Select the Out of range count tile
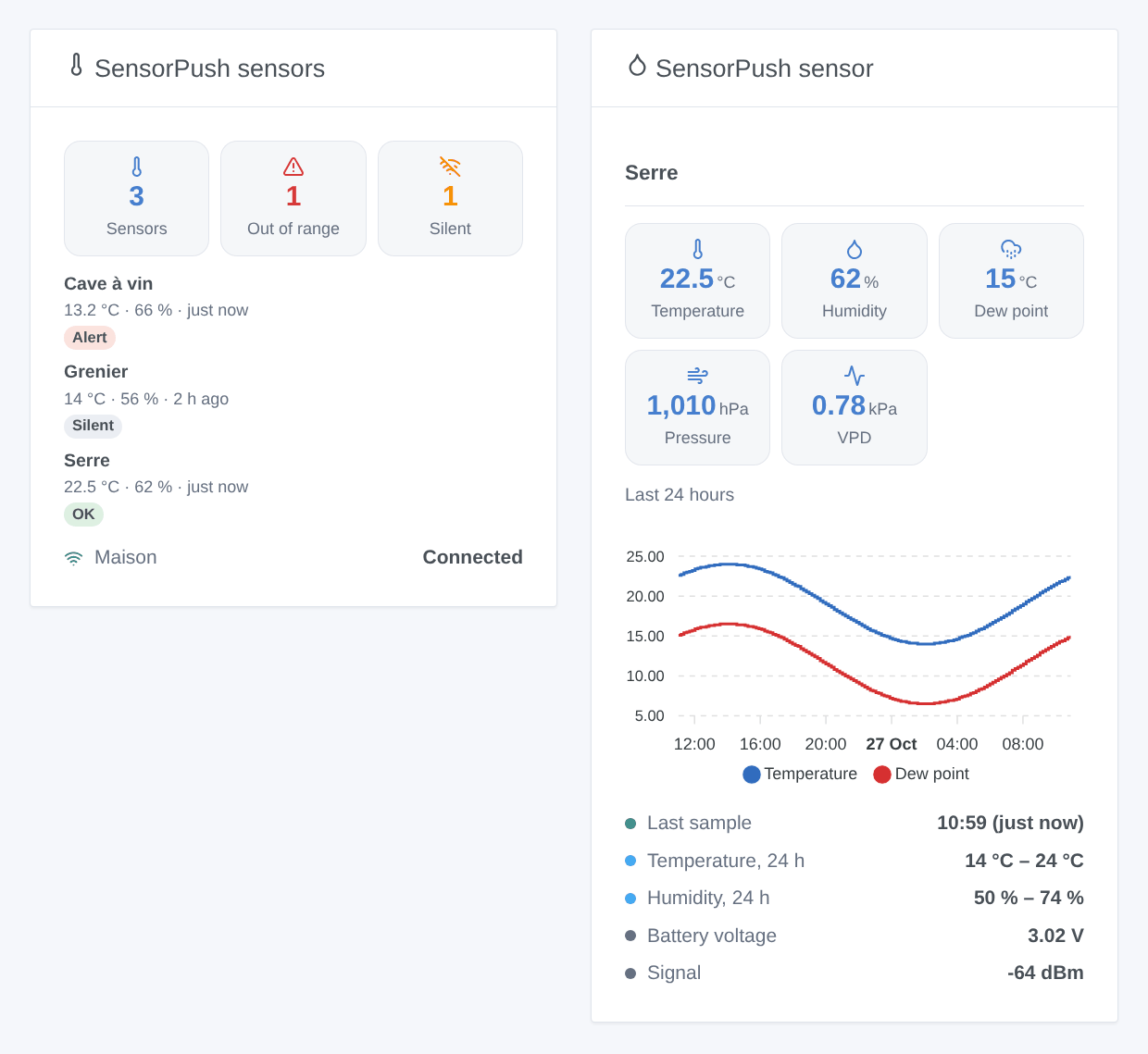The width and height of the screenshot is (1148, 1054). click(x=293, y=198)
